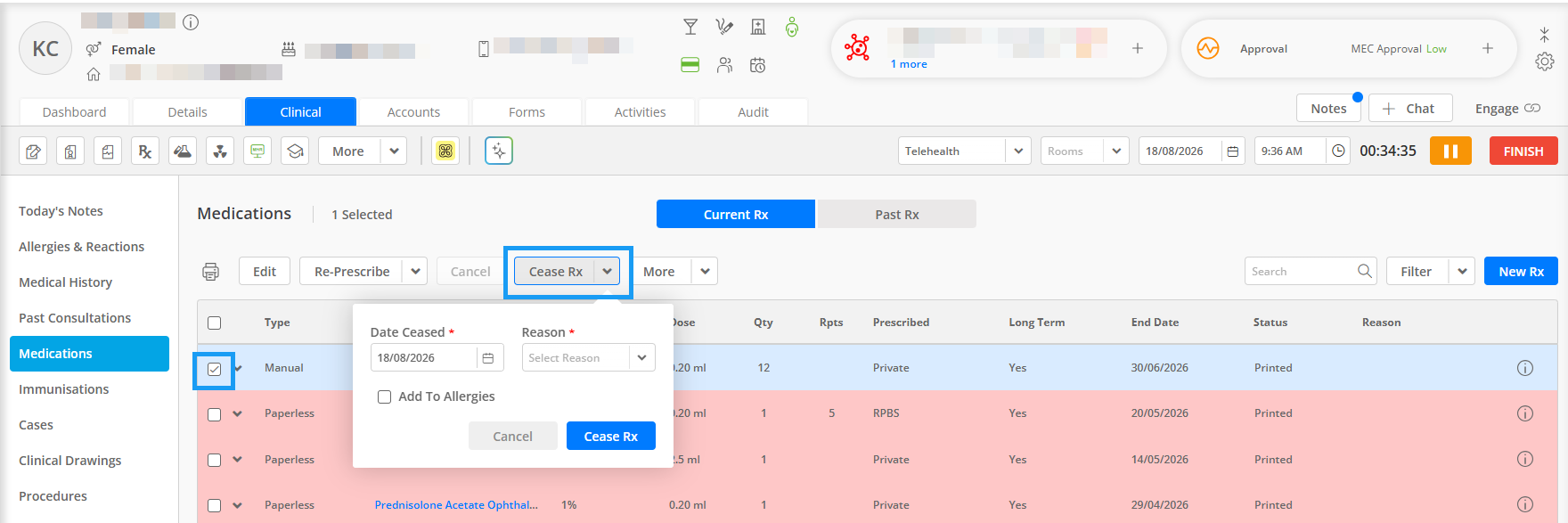This screenshot has height=523, width=1568.
Task: Print the medications list with printer icon
Action: pyautogui.click(x=211, y=272)
